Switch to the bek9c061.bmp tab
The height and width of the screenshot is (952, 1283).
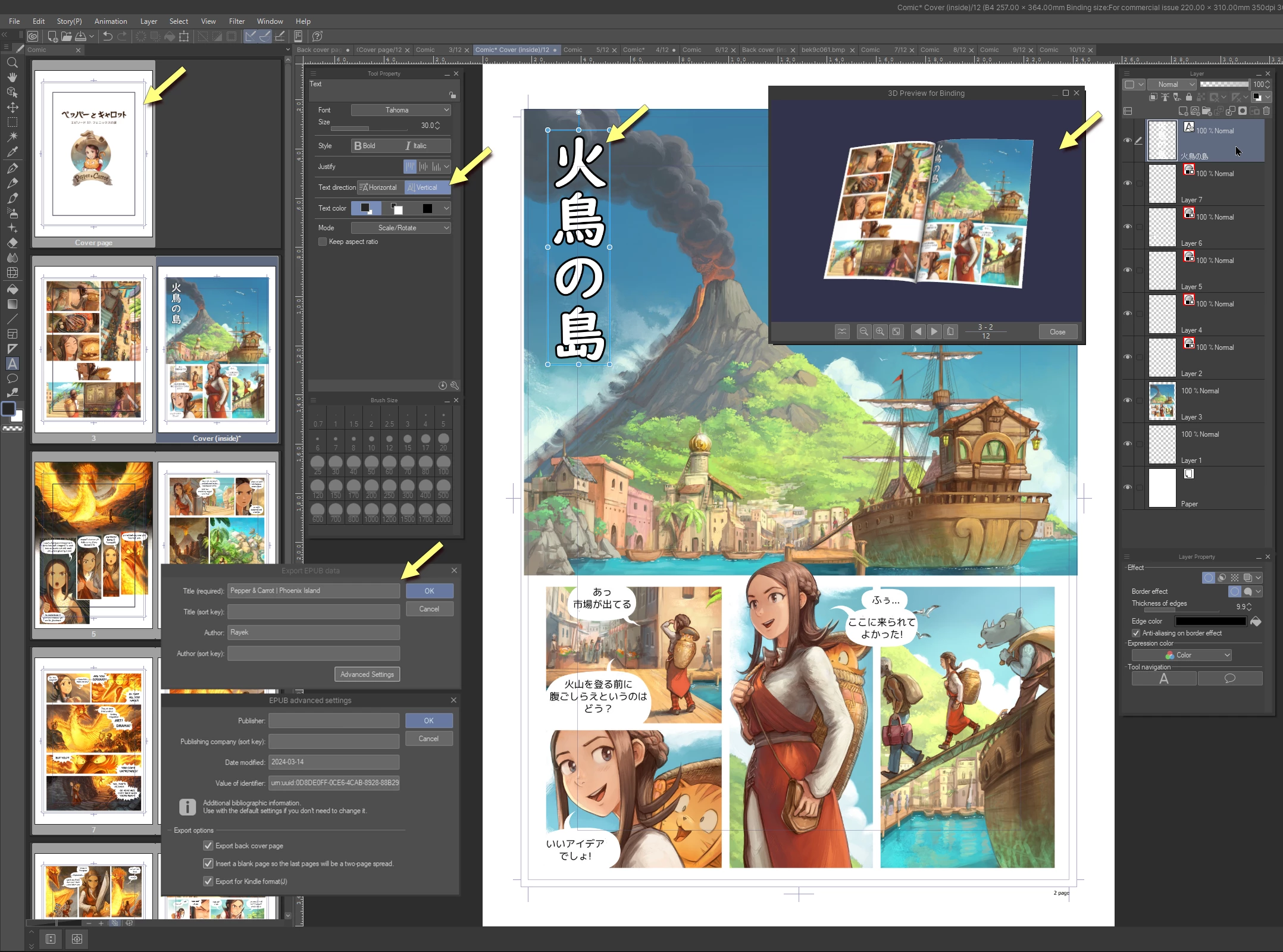coord(823,50)
